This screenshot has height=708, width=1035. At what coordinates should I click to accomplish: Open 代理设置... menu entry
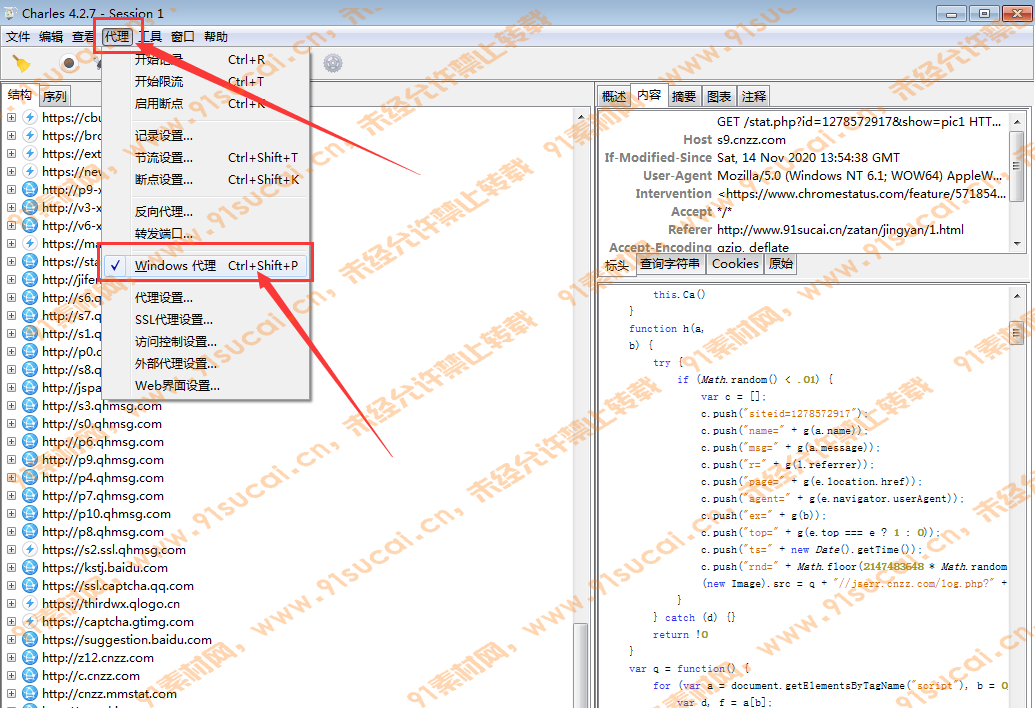tap(205, 298)
